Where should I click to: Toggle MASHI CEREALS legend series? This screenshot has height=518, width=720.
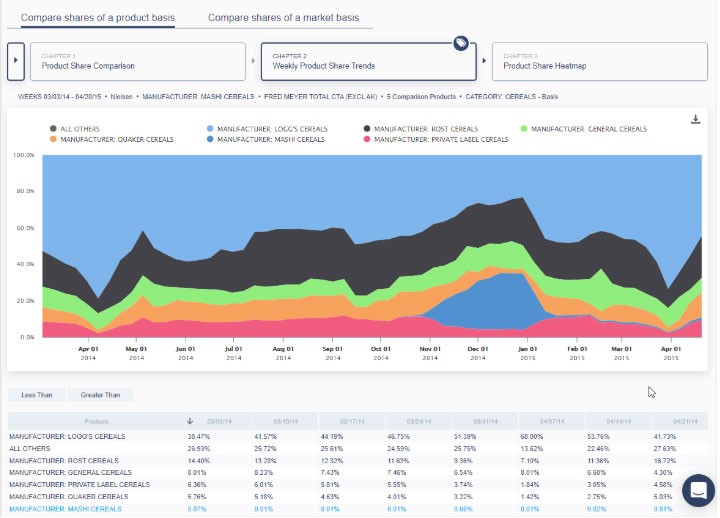265,140
